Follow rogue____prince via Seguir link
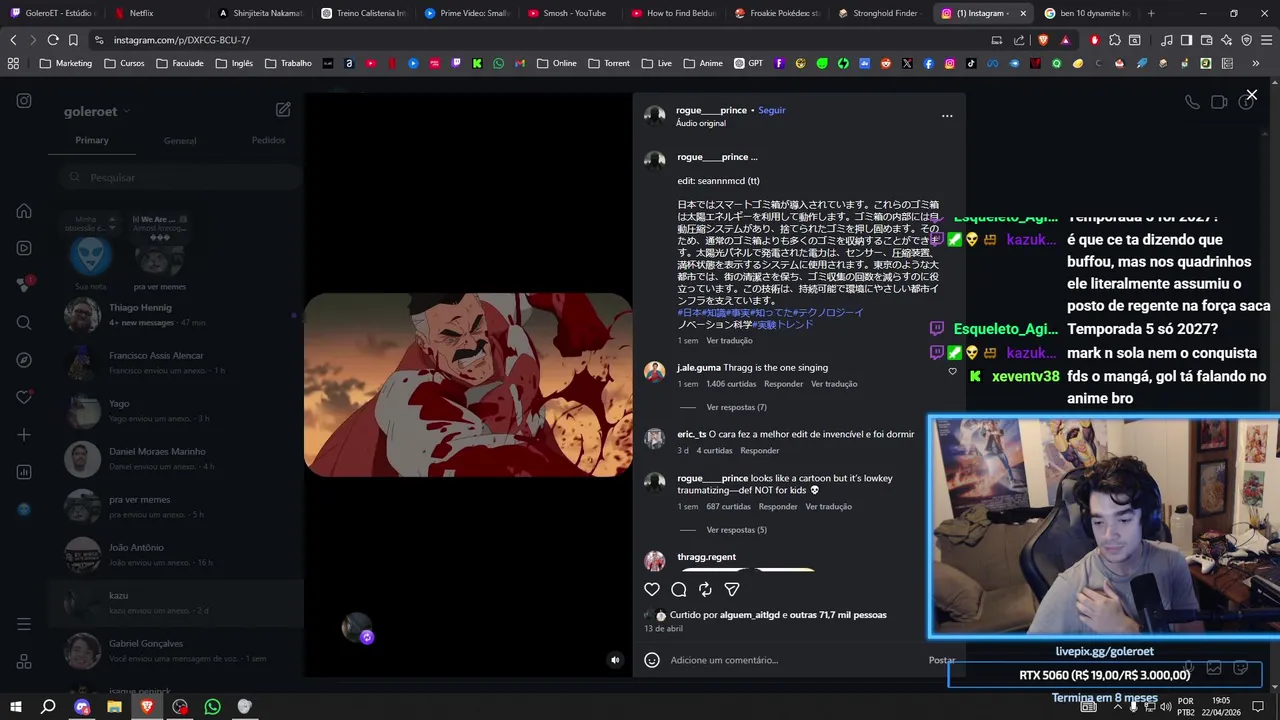 point(772,110)
